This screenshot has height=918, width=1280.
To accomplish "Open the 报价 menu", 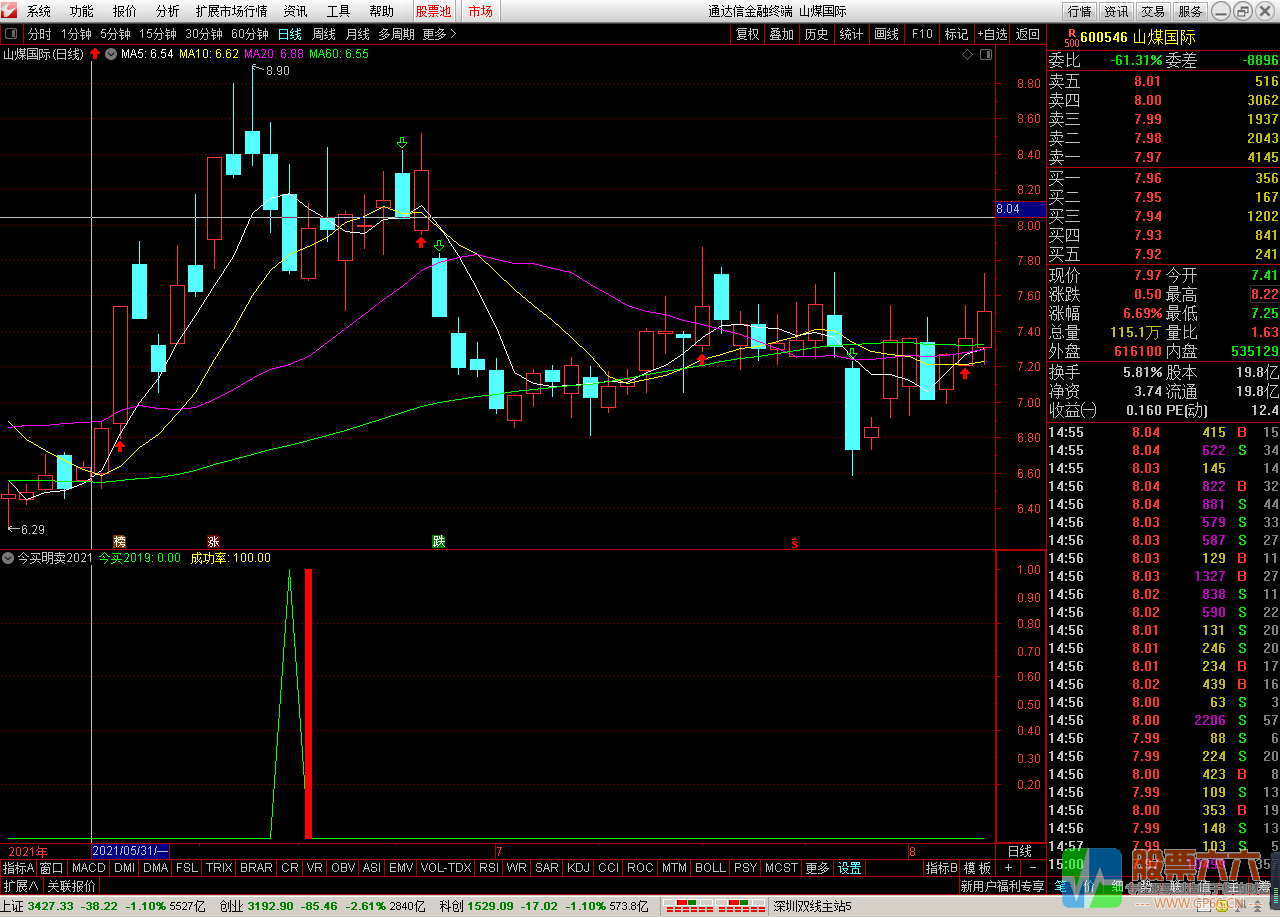I will click(x=125, y=11).
